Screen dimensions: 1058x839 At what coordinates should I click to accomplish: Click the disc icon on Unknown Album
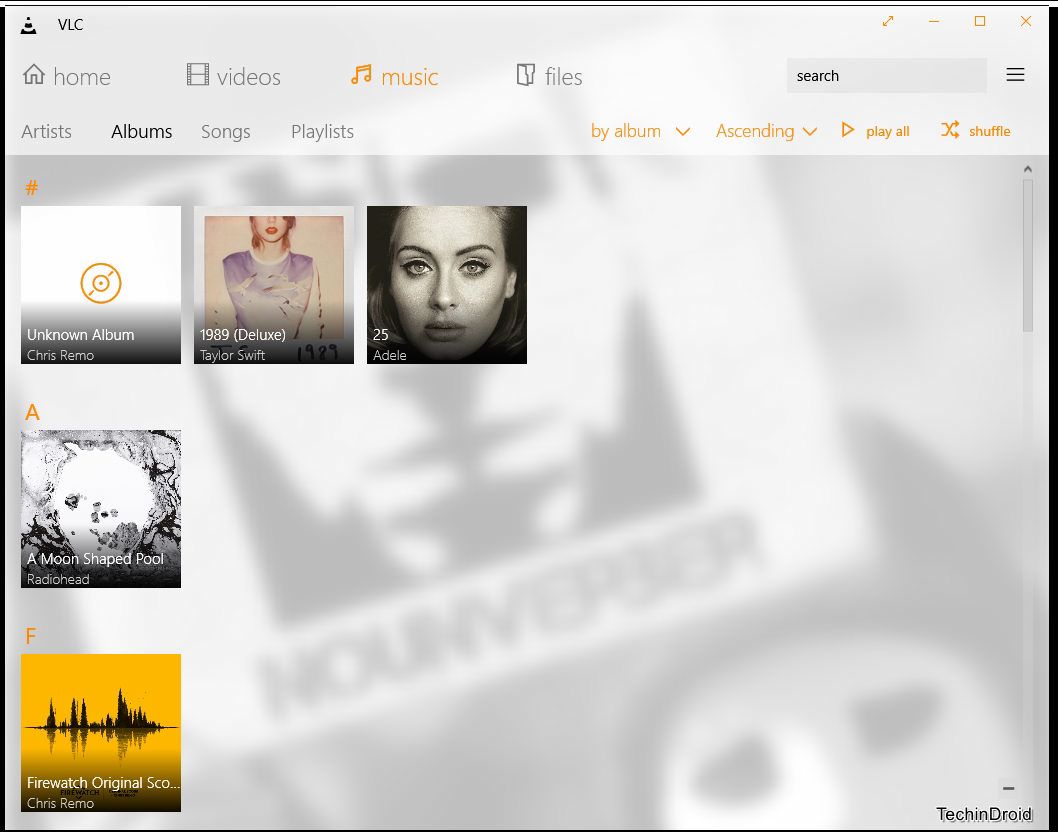[101, 283]
